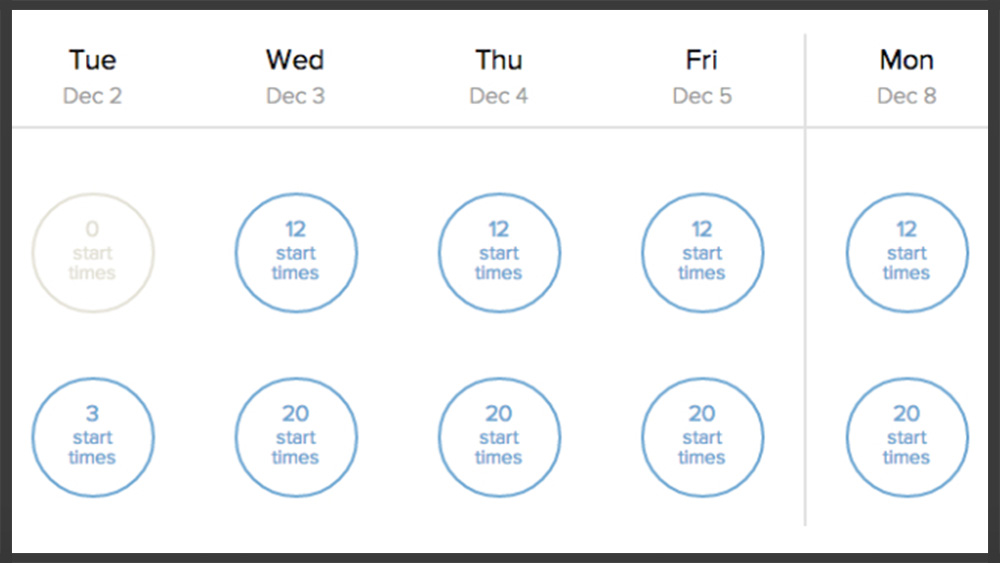Pick Friday's 20 start times circle
The width and height of the screenshot is (1000, 563).
pos(702,437)
